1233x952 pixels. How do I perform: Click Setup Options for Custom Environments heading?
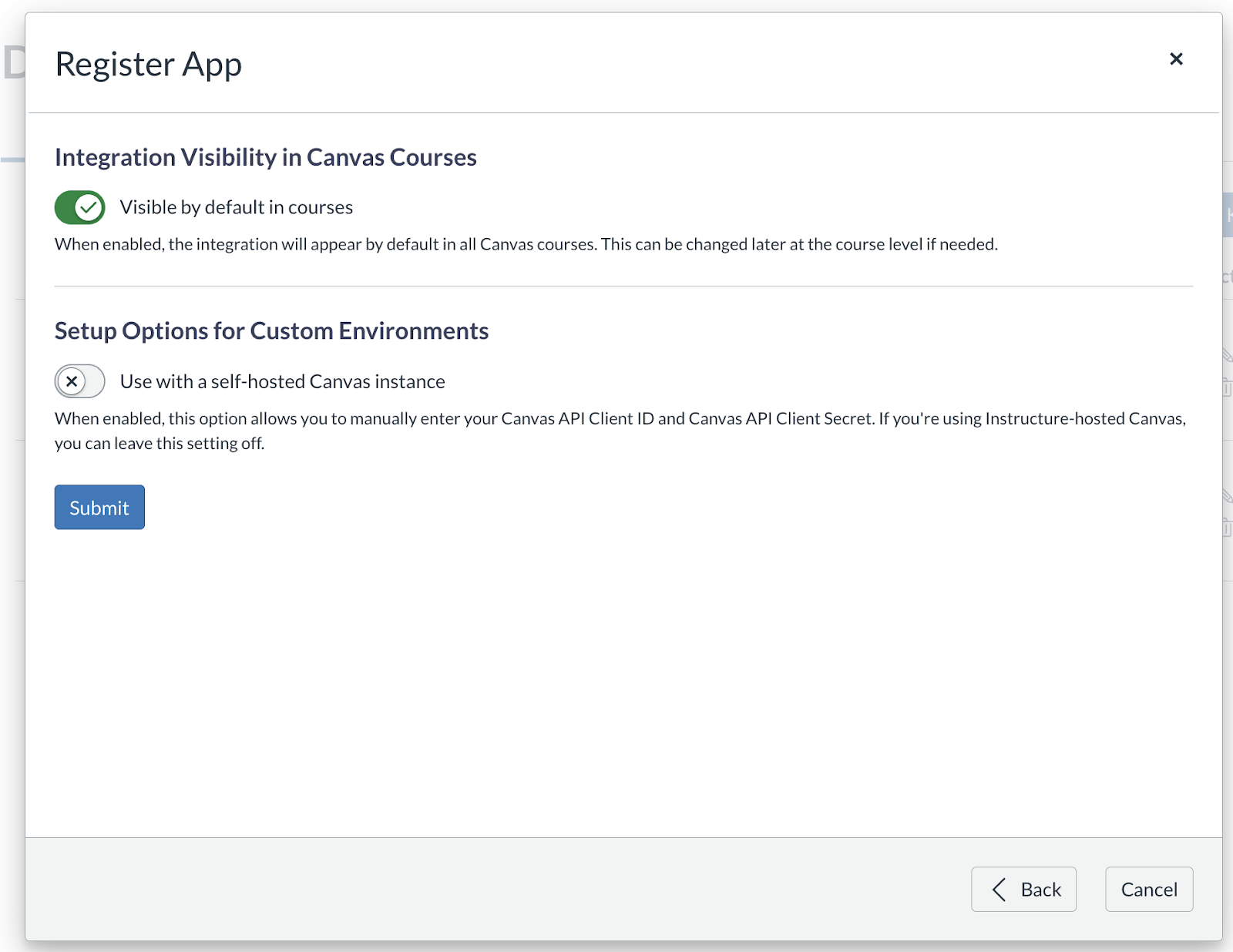(x=271, y=331)
